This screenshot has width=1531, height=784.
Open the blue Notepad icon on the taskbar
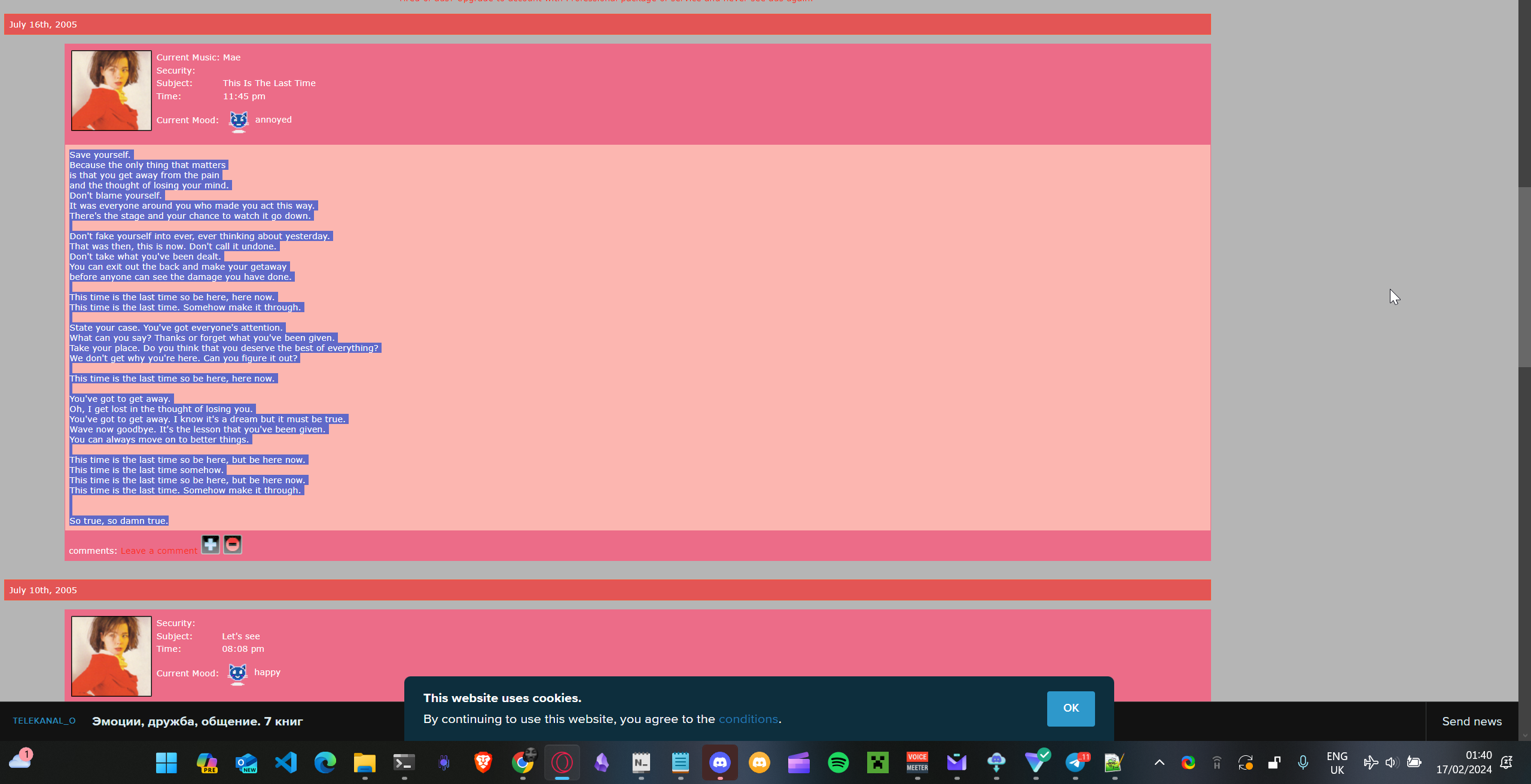681,762
